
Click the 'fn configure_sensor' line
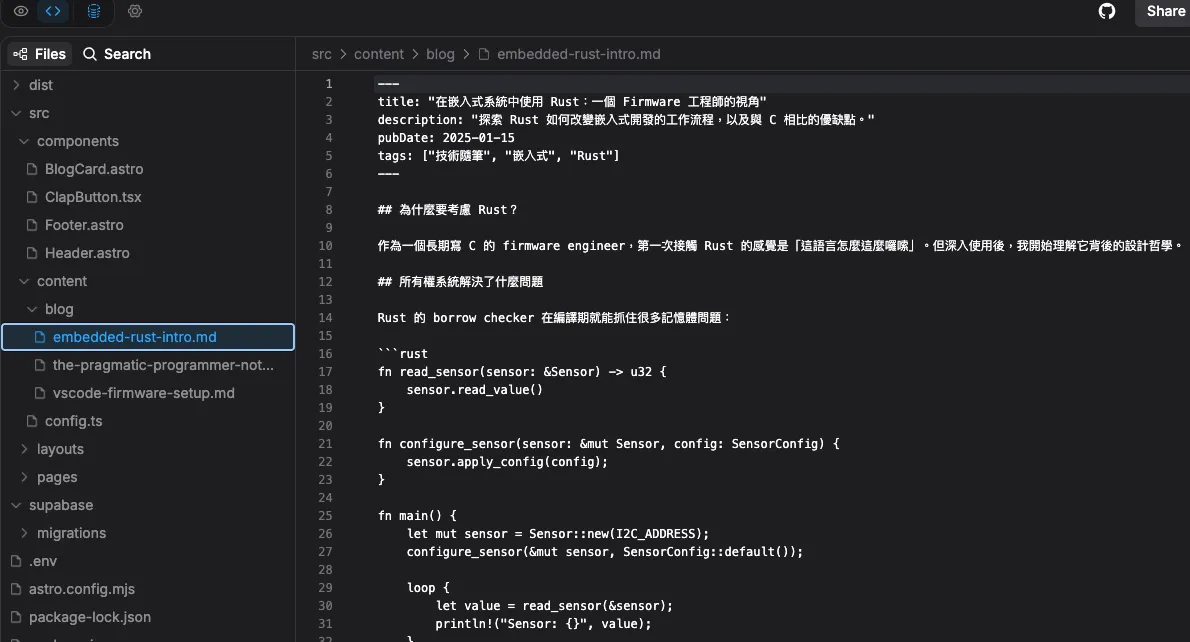pos(609,444)
